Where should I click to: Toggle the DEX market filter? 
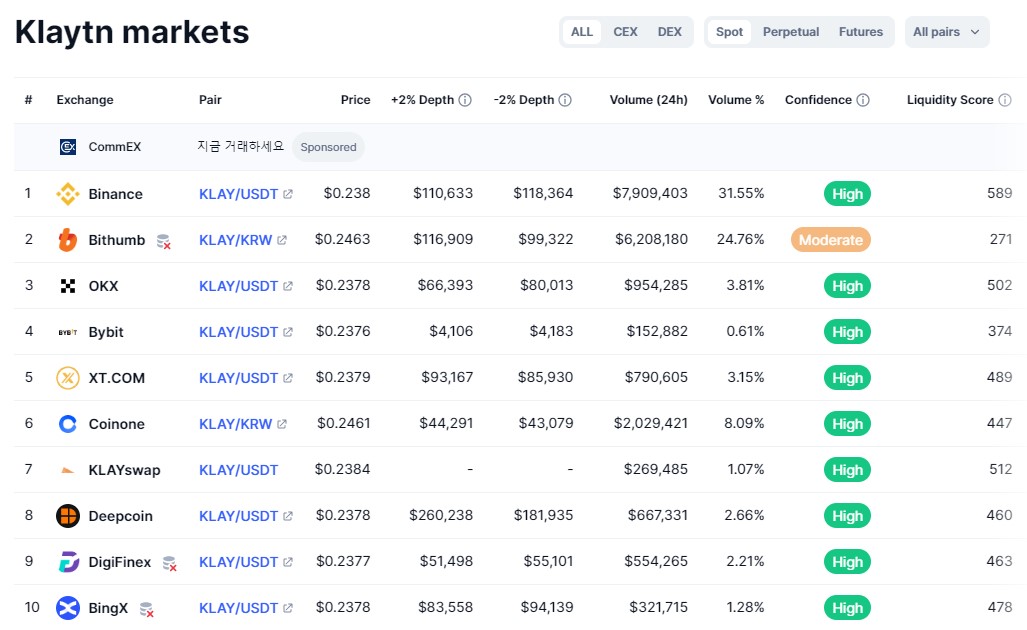[669, 31]
